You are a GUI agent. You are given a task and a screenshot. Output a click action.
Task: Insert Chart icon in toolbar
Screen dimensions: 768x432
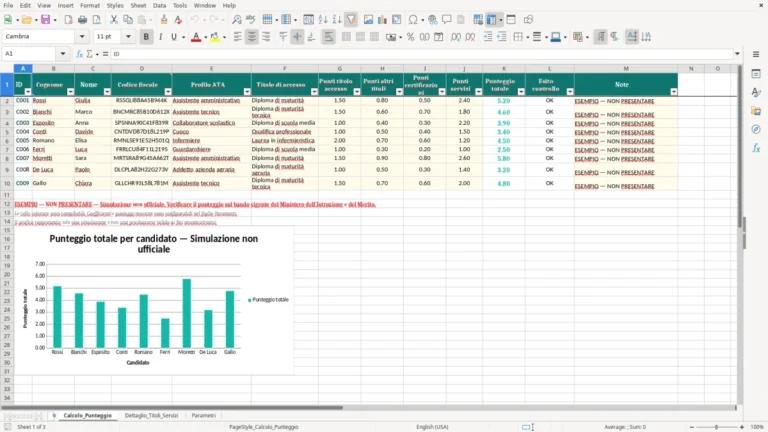tap(383, 20)
